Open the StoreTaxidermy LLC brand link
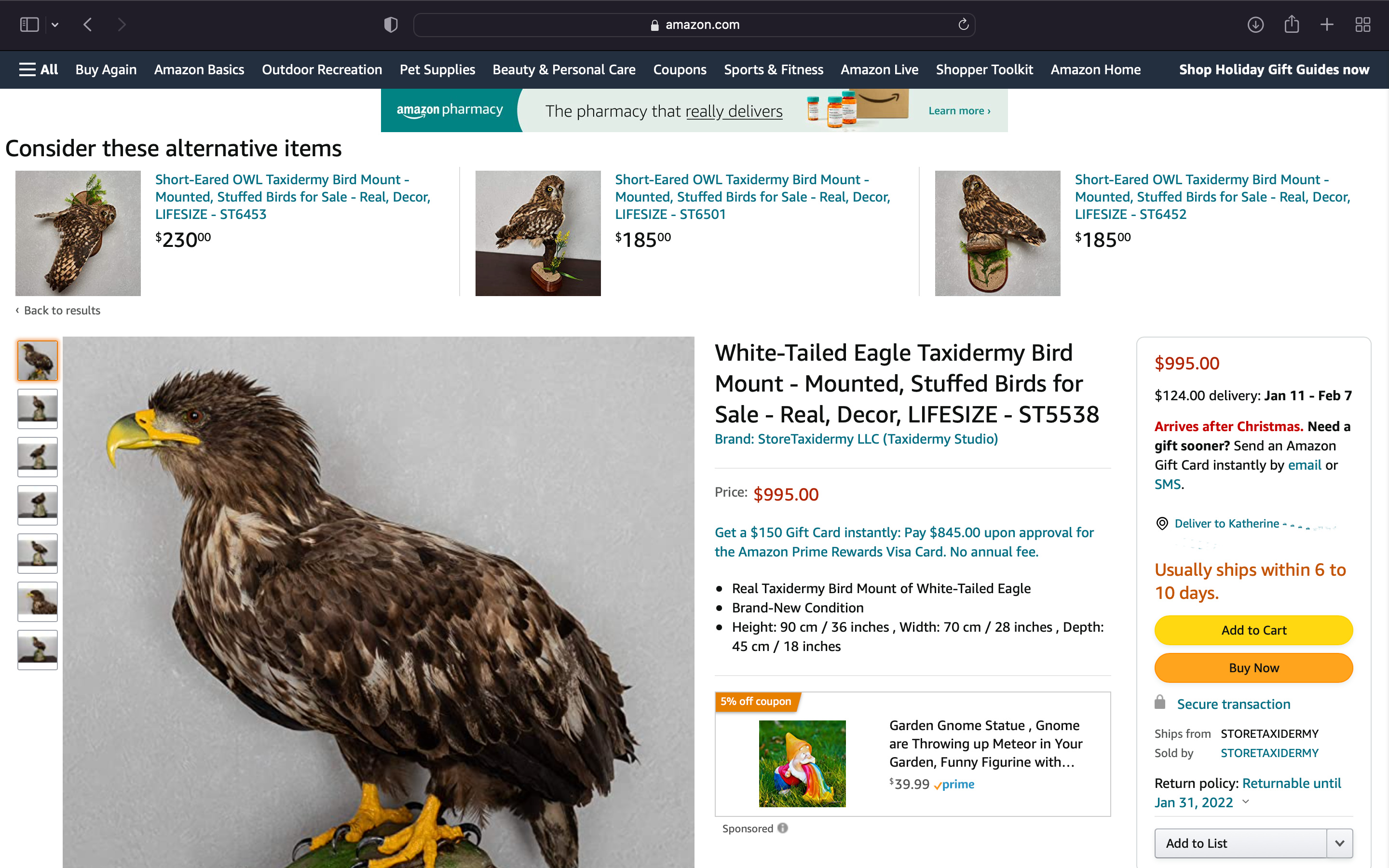Viewport: 1389px width, 868px height. pos(856,439)
